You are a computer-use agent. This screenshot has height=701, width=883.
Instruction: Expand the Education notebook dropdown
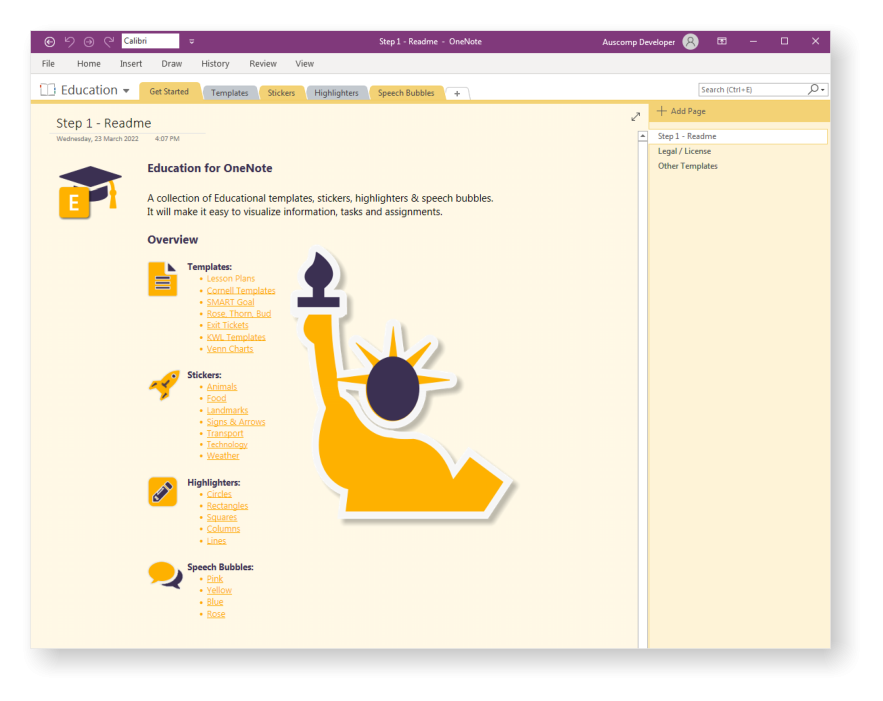click(126, 91)
